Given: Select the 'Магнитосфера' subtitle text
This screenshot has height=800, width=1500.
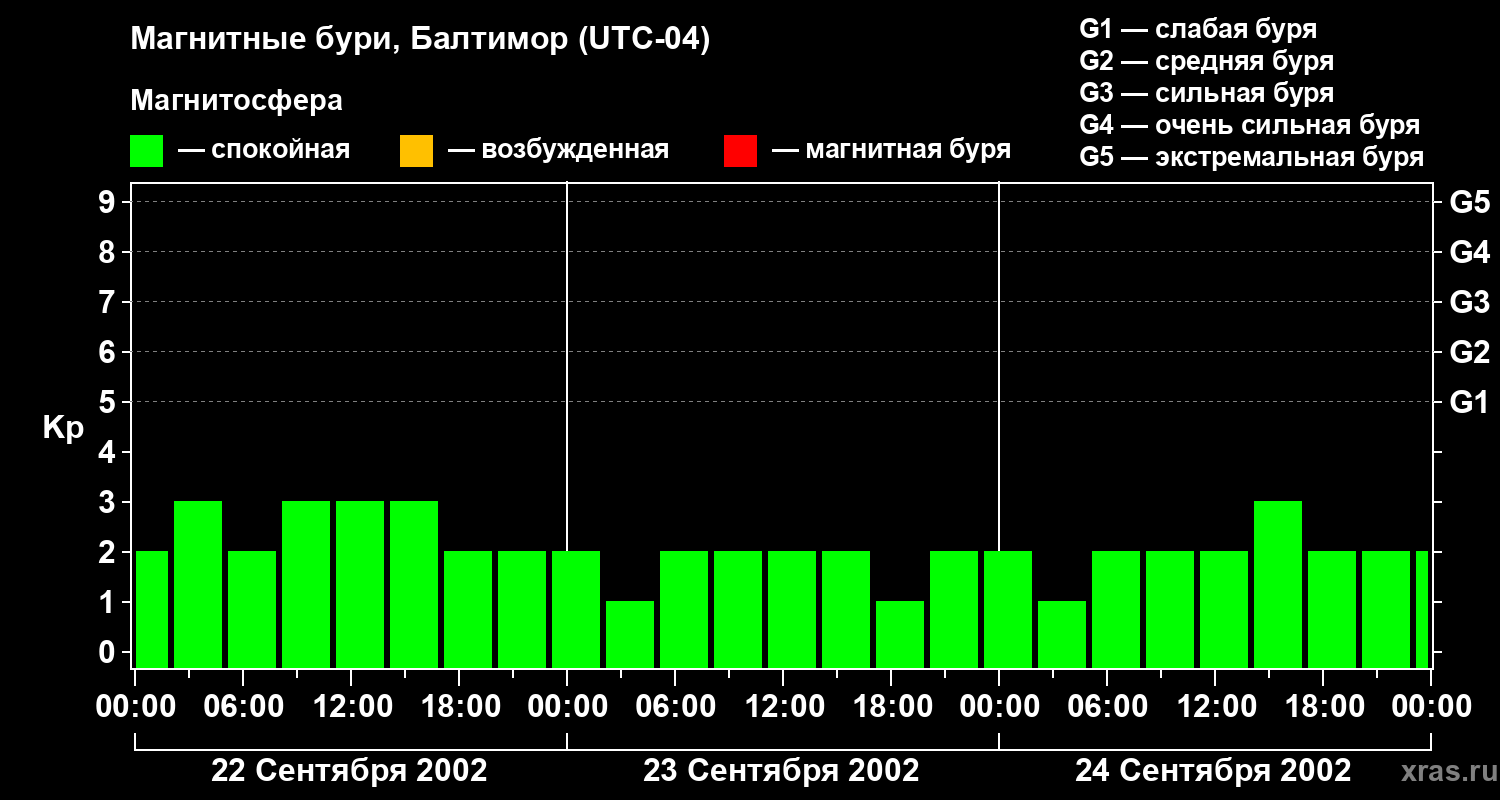Looking at the screenshot, I should coord(237,101).
